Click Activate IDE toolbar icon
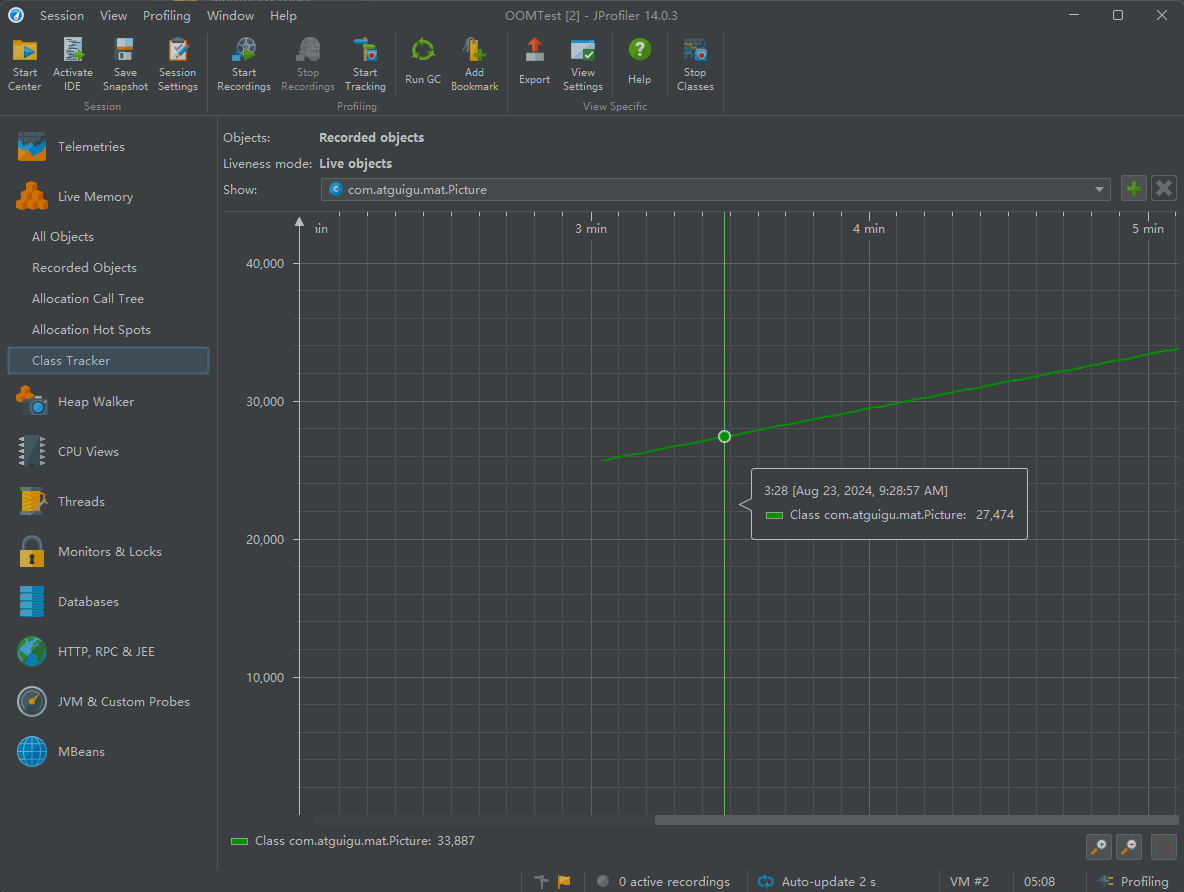This screenshot has width=1184, height=892. point(72,65)
